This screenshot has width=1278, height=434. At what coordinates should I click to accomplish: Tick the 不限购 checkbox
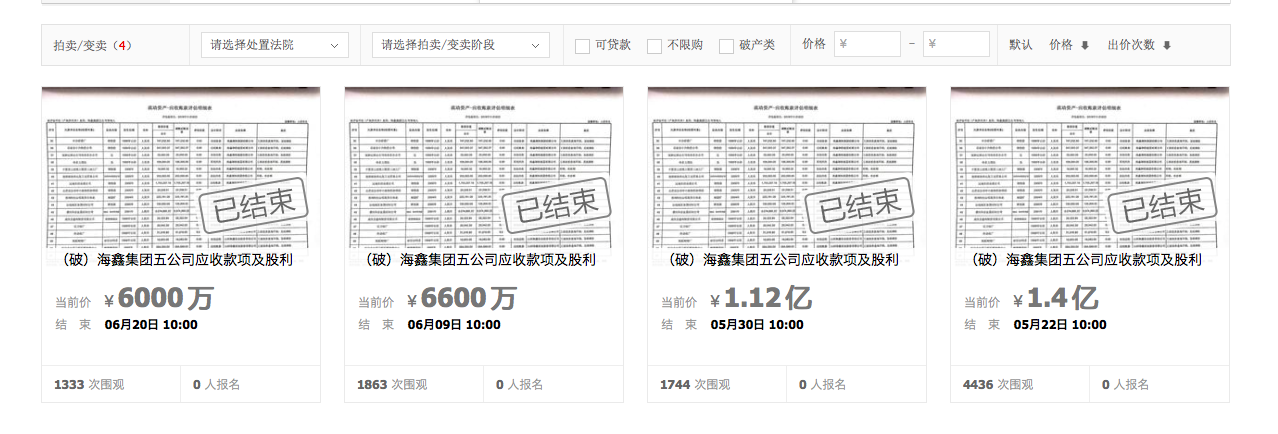point(654,46)
